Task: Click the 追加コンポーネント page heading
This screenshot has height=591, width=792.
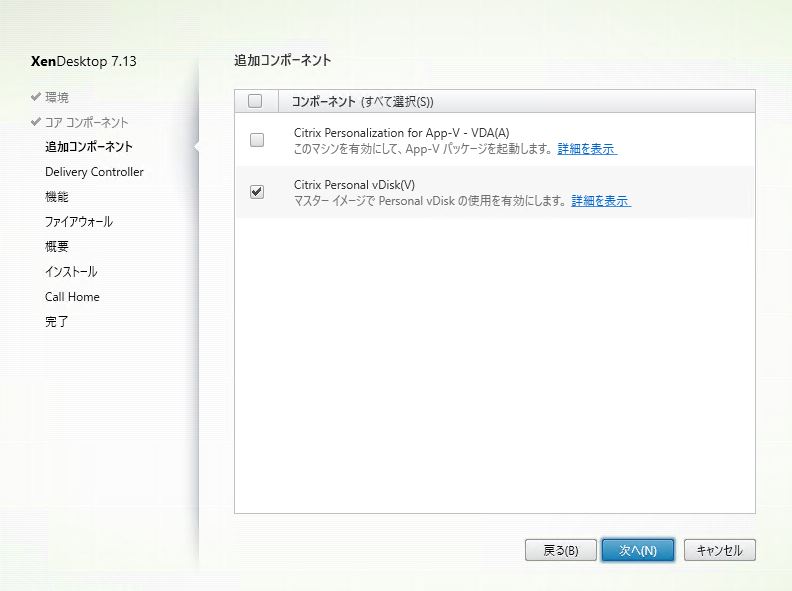Action: point(282,60)
